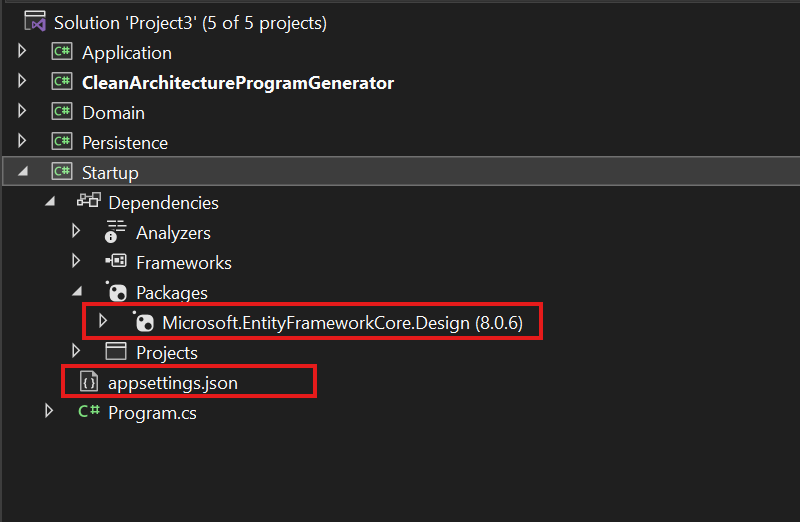Viewport: 800px width, 522px height.
Task: Click the appsettings.json file icon
Action: click(x=89, y=382)
